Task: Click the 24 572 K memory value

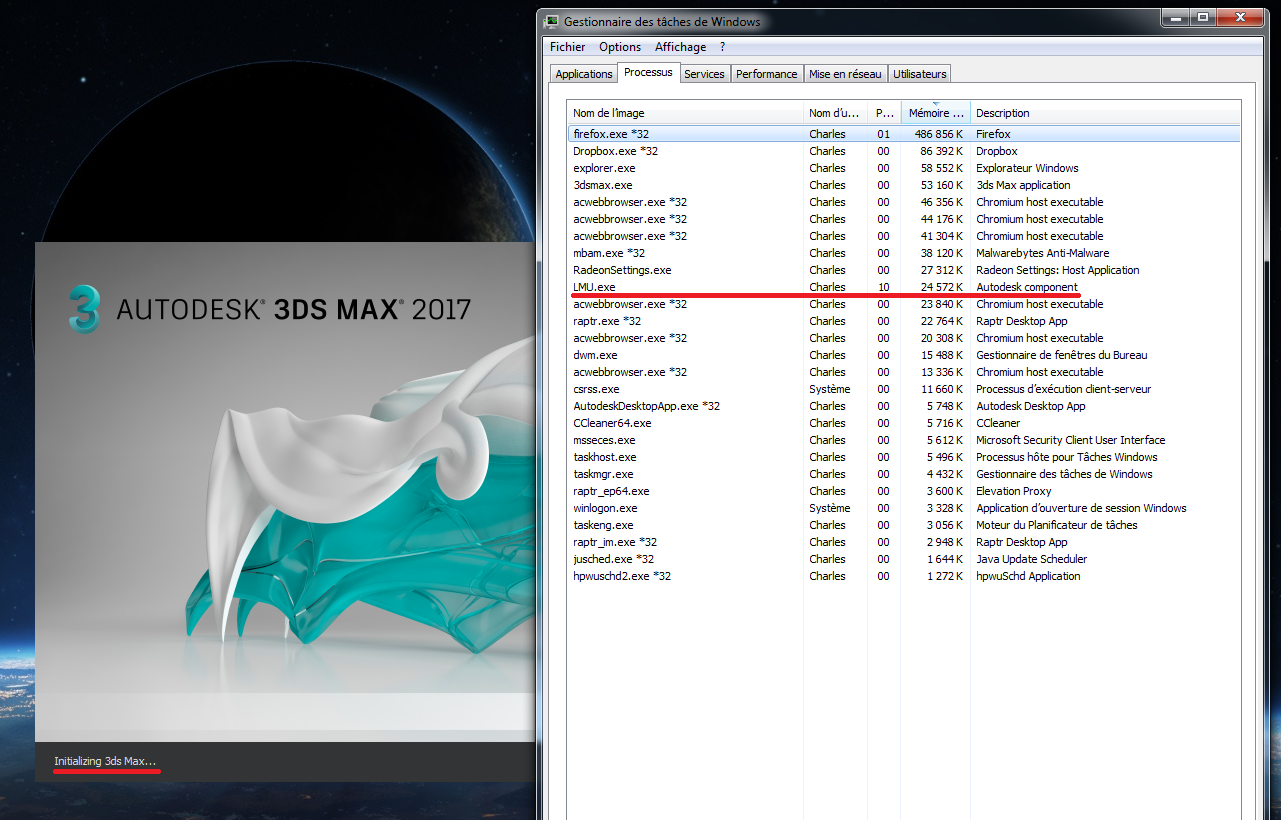Action: tap(942, 287)
